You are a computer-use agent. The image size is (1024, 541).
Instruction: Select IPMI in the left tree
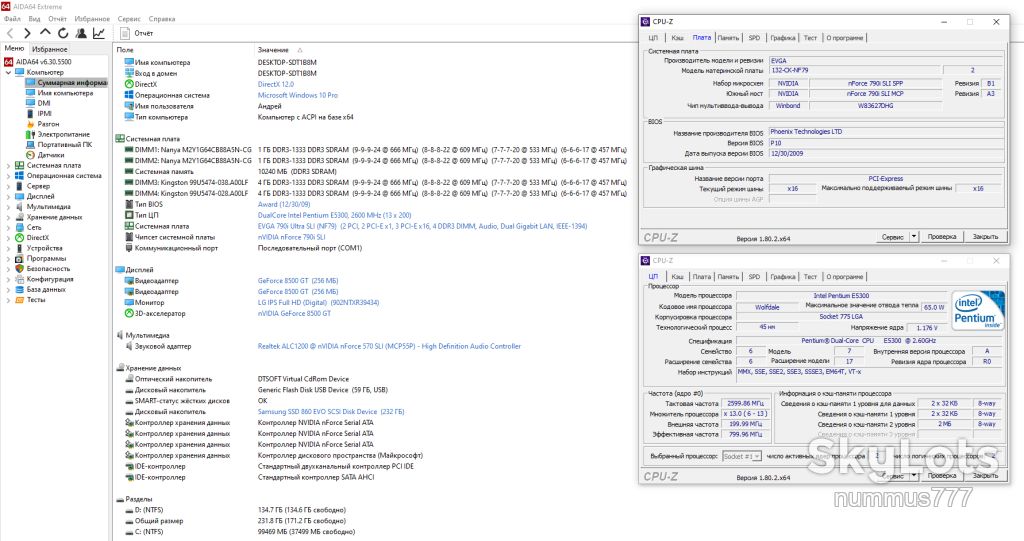point(44,114)
